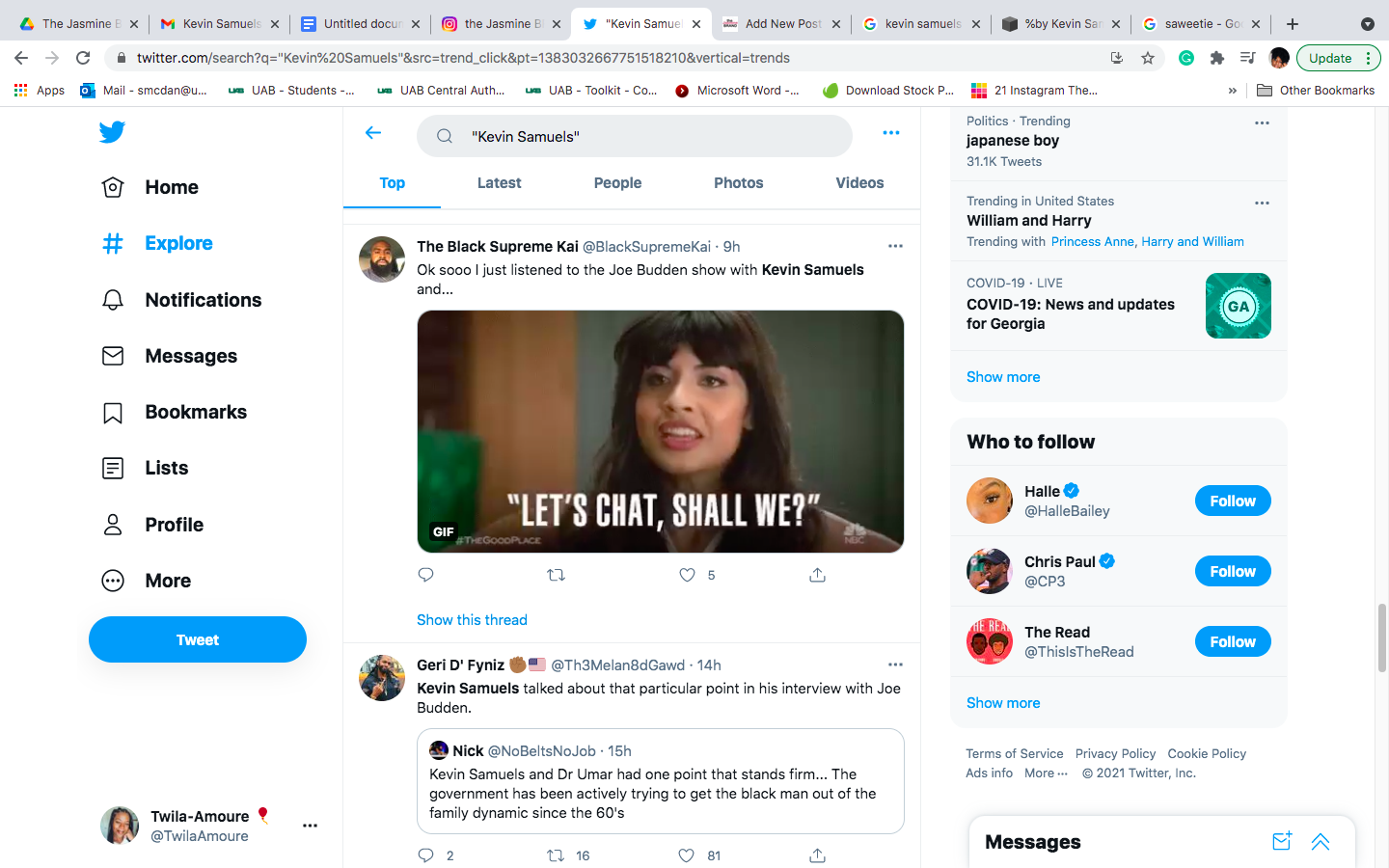This screenshot has height=868, width=1389.
Task: Open More menu in sidebar
Action: pyautogui.click(x=146, y=581)
